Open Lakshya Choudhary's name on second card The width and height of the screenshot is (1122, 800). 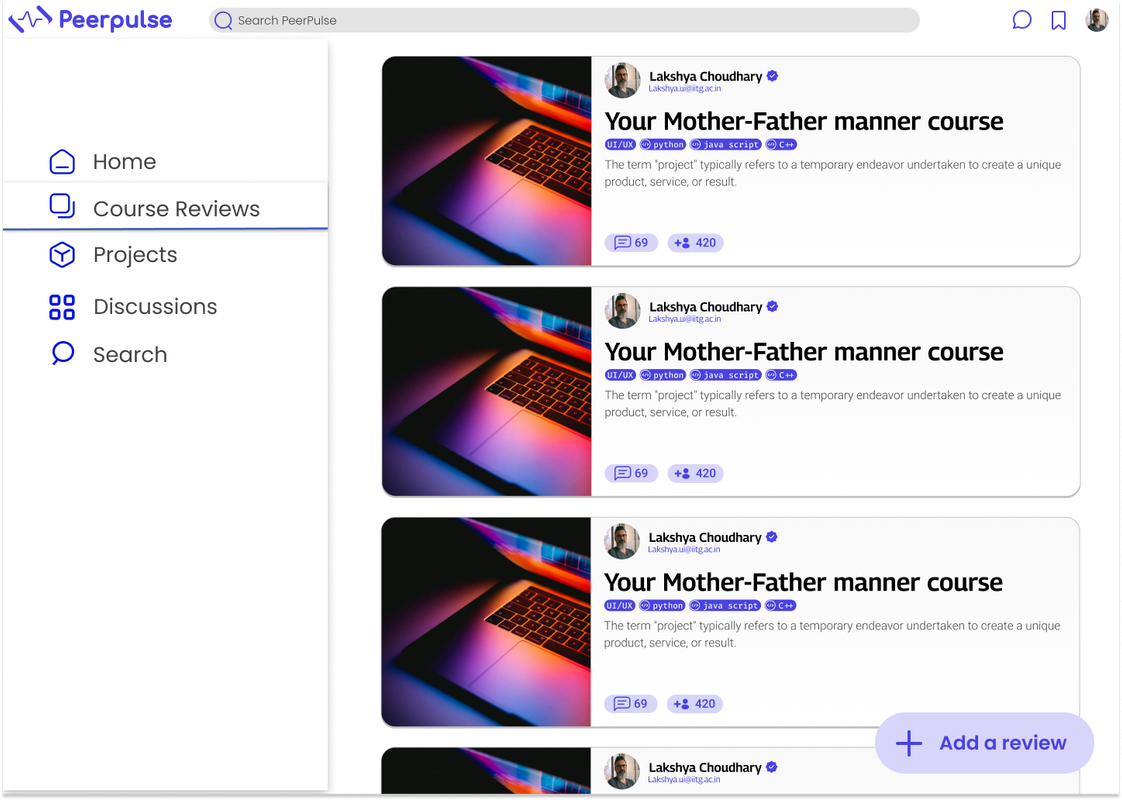coord(706,306)
